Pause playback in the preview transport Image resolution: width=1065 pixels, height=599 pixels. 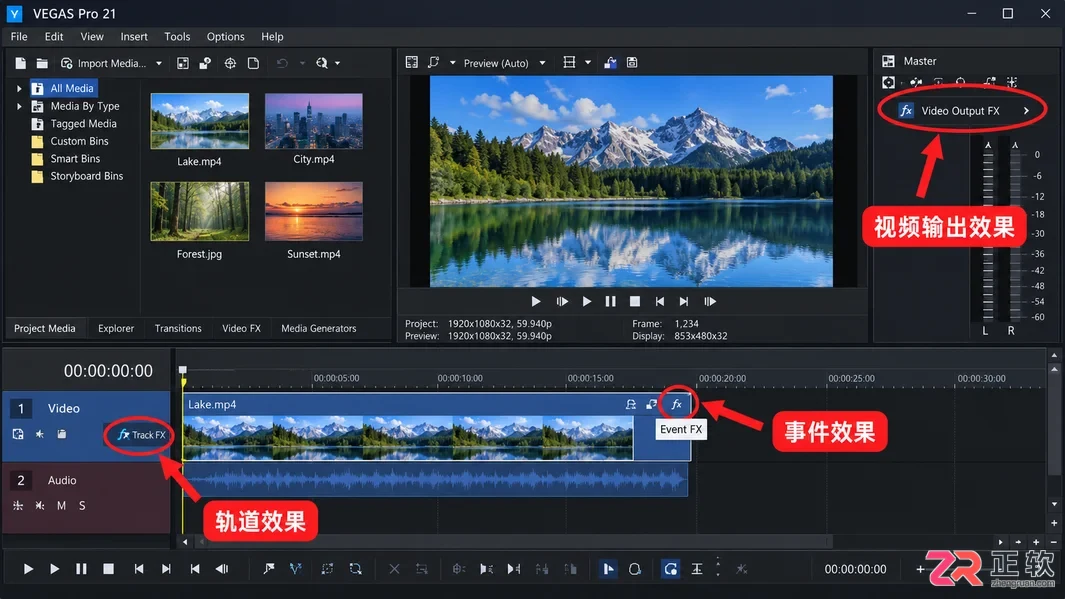point(611,302)
